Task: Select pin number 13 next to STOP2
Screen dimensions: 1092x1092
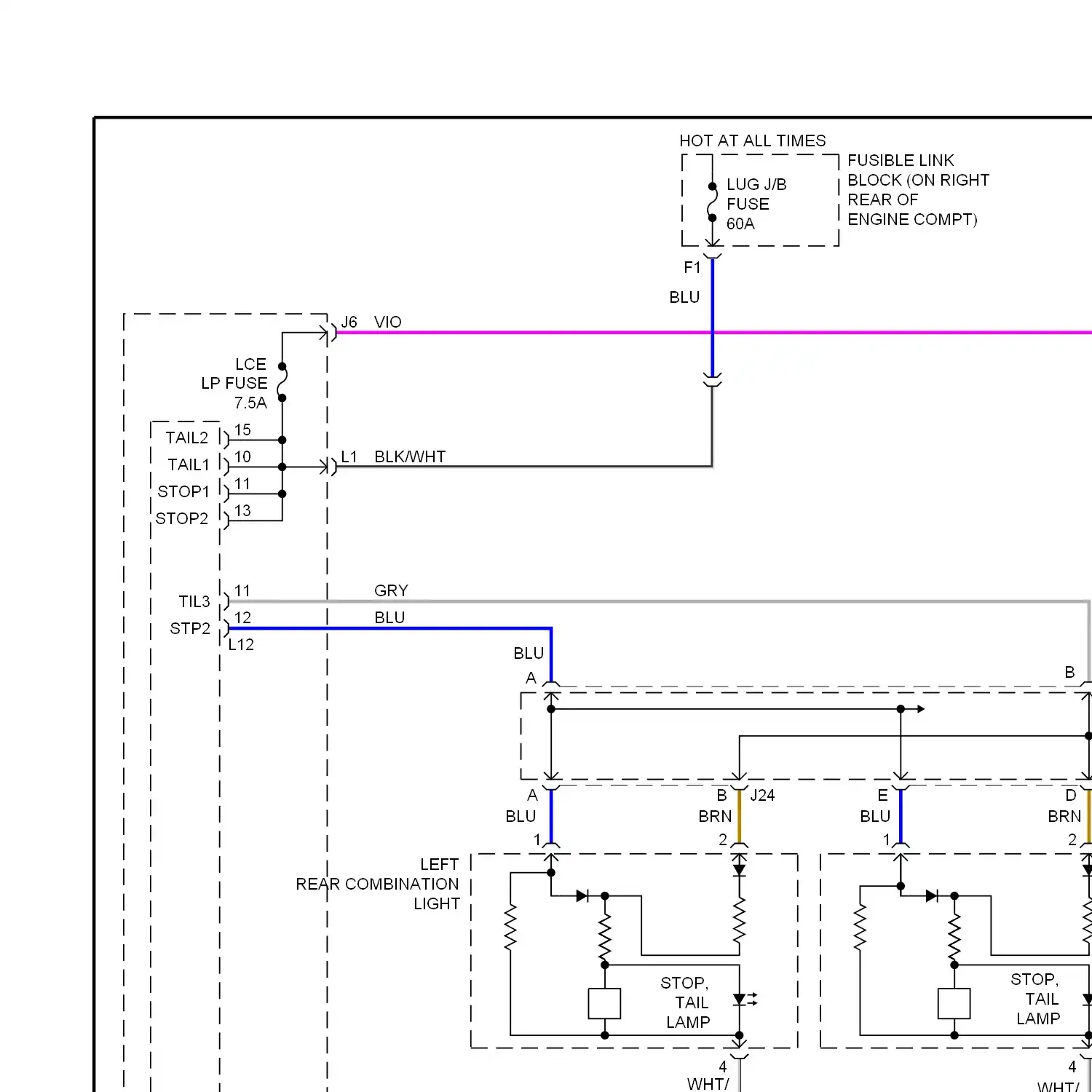Action: 242,510
